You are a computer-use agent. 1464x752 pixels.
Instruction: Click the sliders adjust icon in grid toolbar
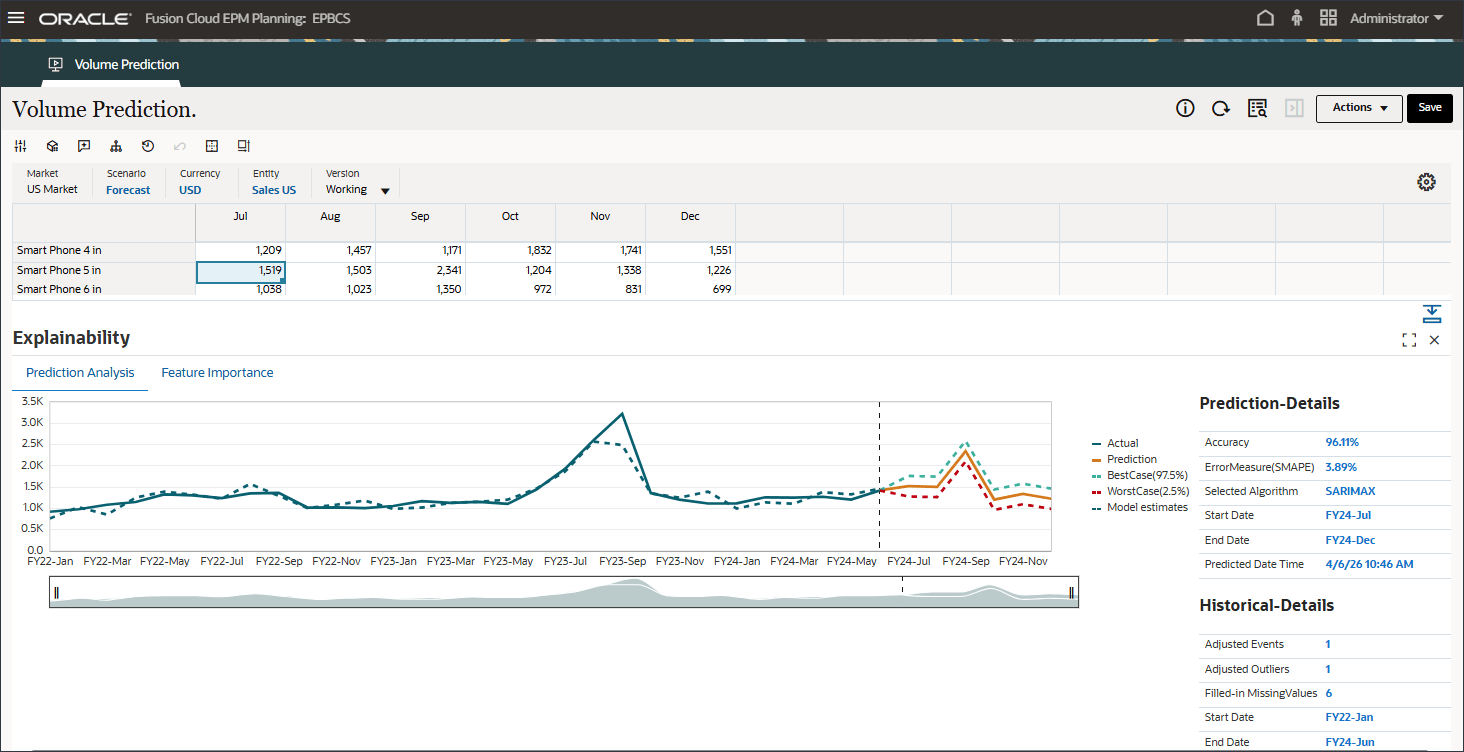coord(21,146)
